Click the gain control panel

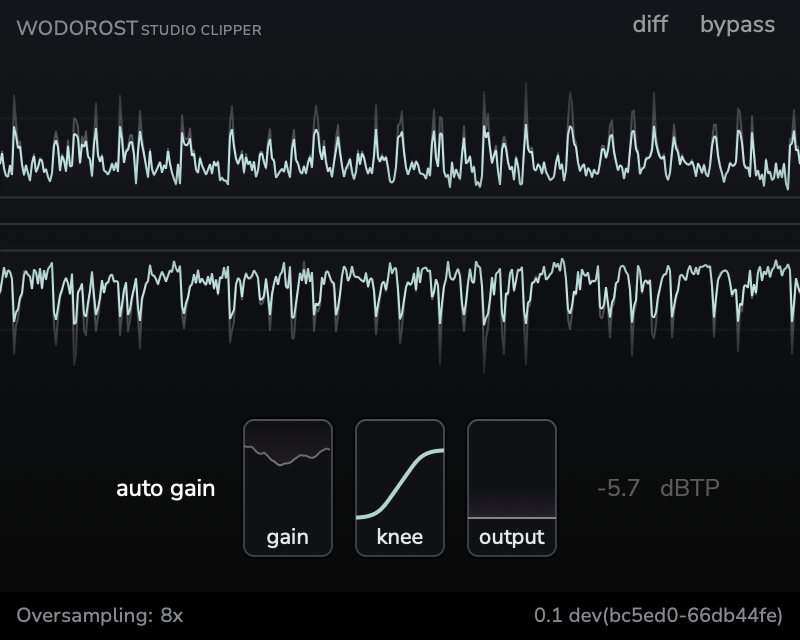288,488
